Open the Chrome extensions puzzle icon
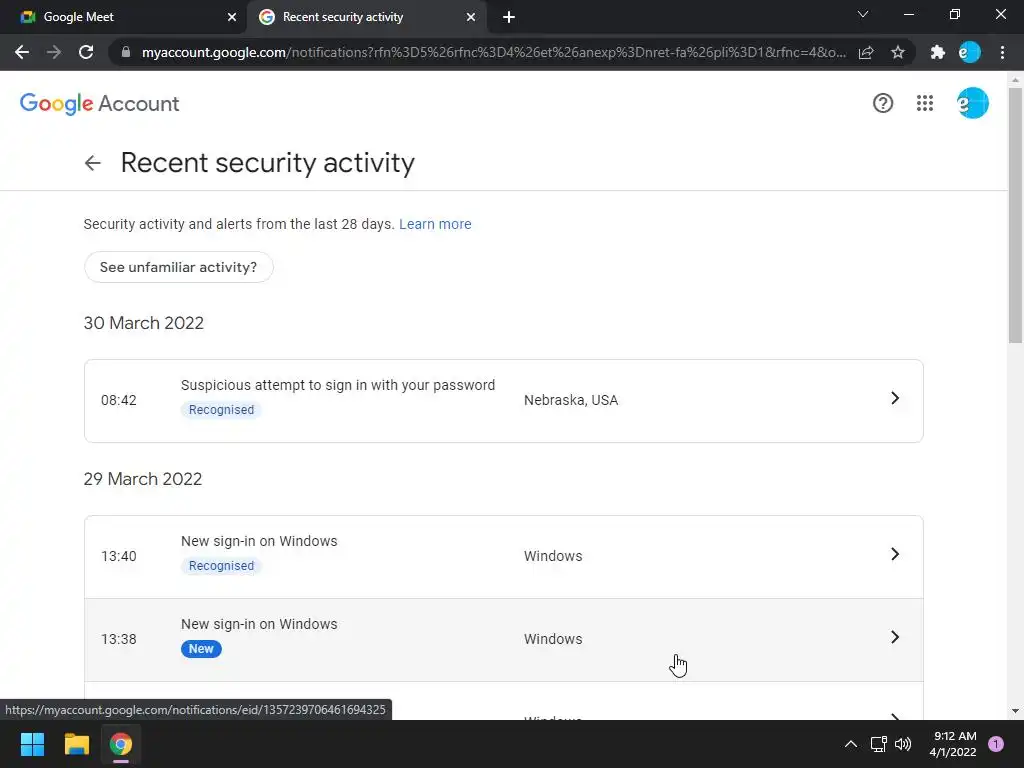 tap(937, 52)
